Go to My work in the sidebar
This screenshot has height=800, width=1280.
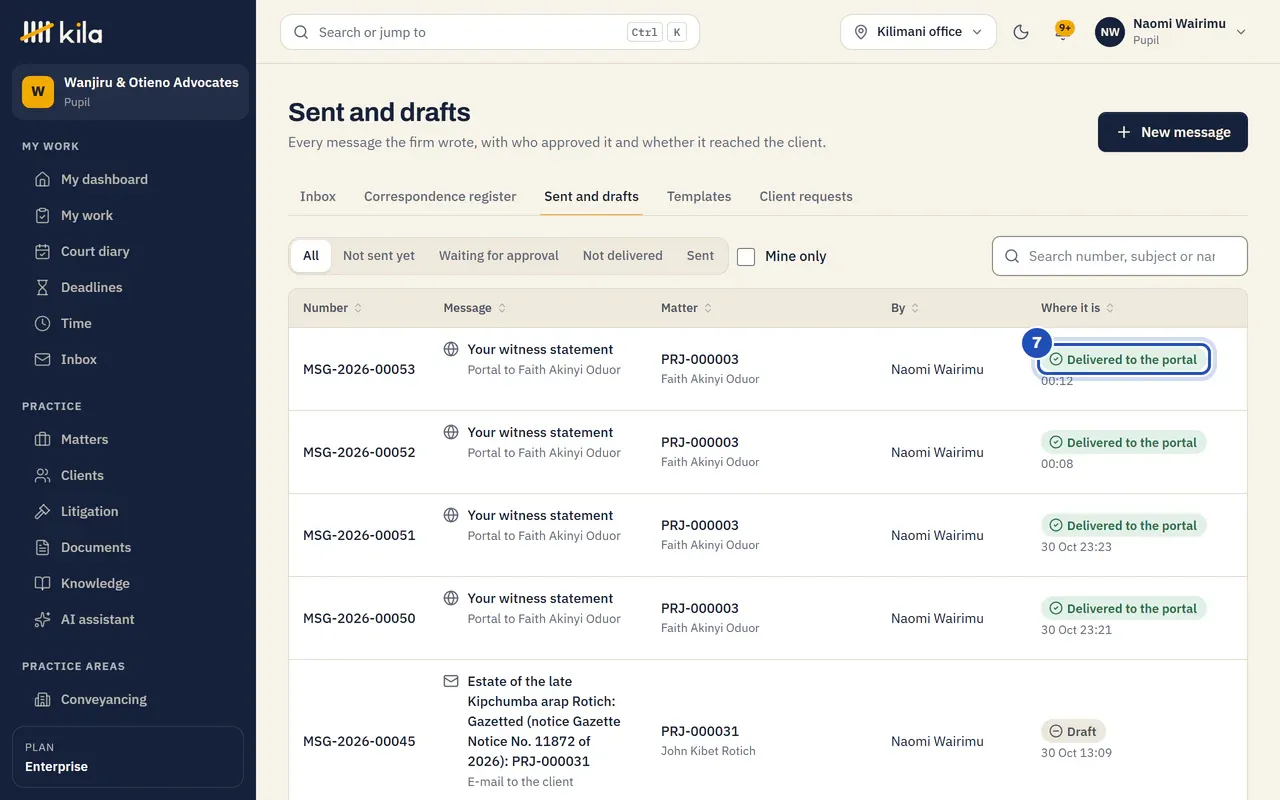pos(128,216)
